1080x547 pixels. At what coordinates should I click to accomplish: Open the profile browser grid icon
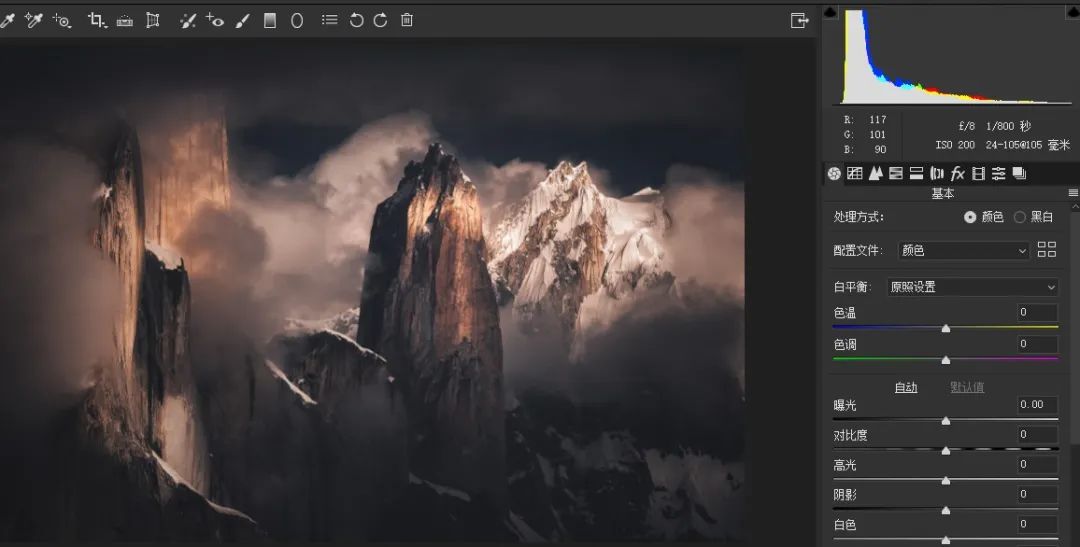pyautogui.click(x=1046, y=249)
